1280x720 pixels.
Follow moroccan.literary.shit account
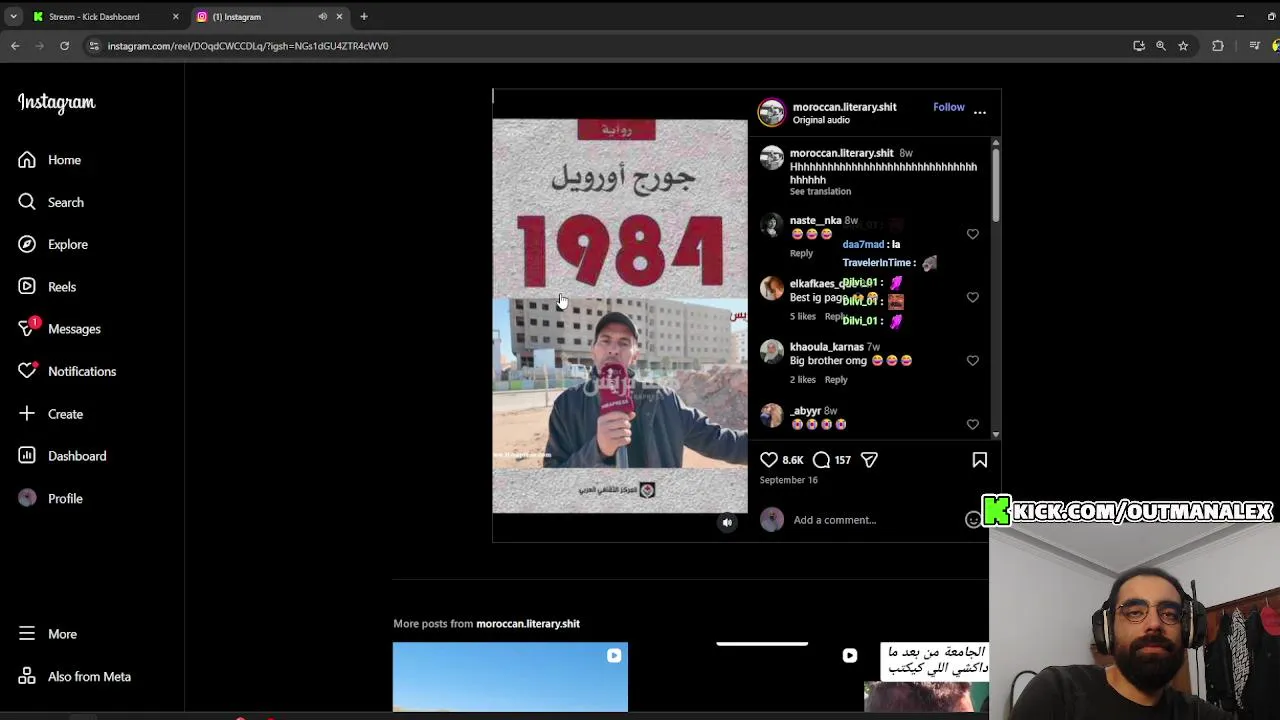pos(949,107)
